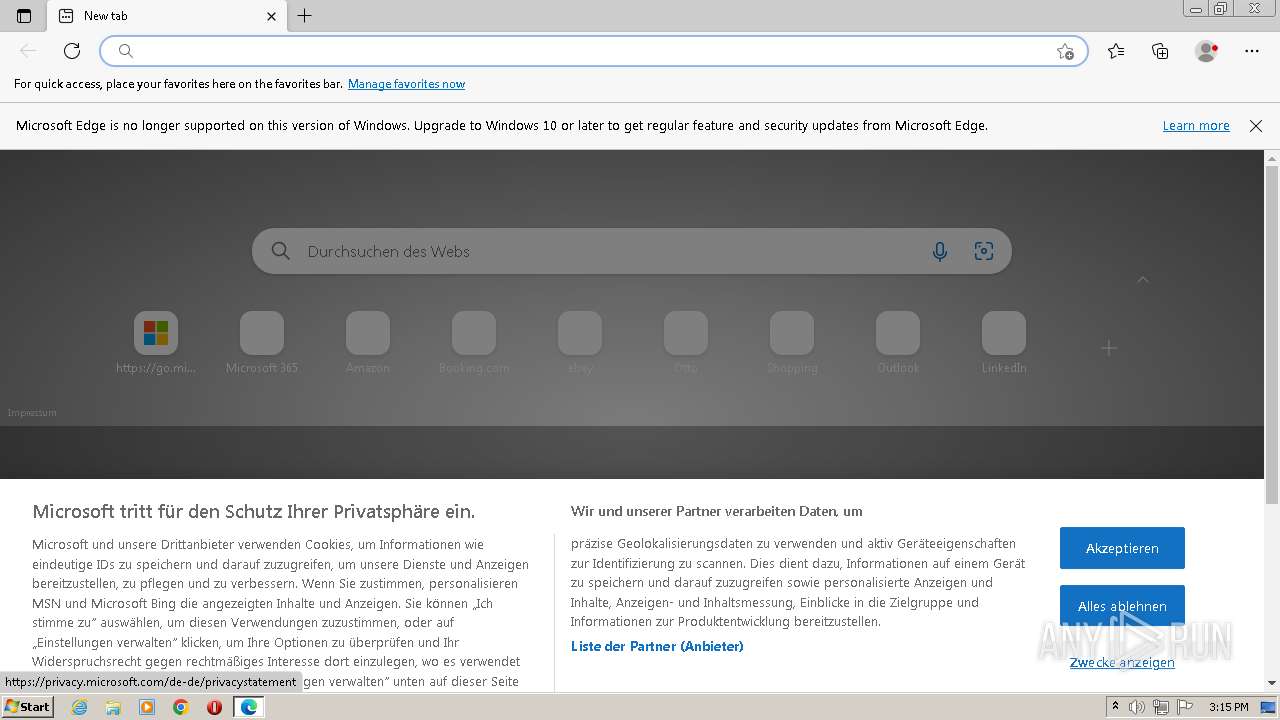This screenshot has width=1280, height=720.
Task: Go back to previous page
Action: click(x=28, y=51)
